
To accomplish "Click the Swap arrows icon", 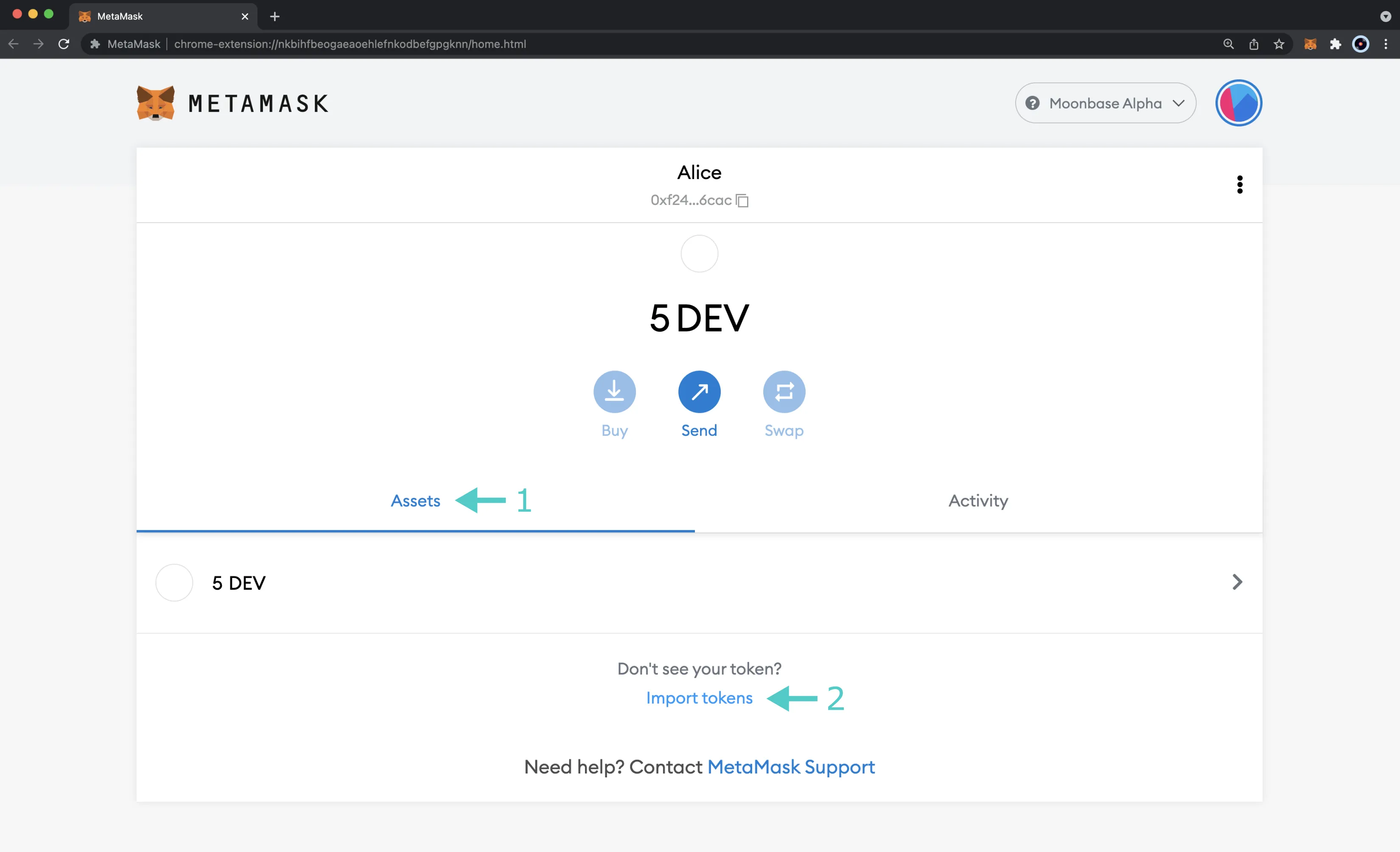I will pos(784,392).
